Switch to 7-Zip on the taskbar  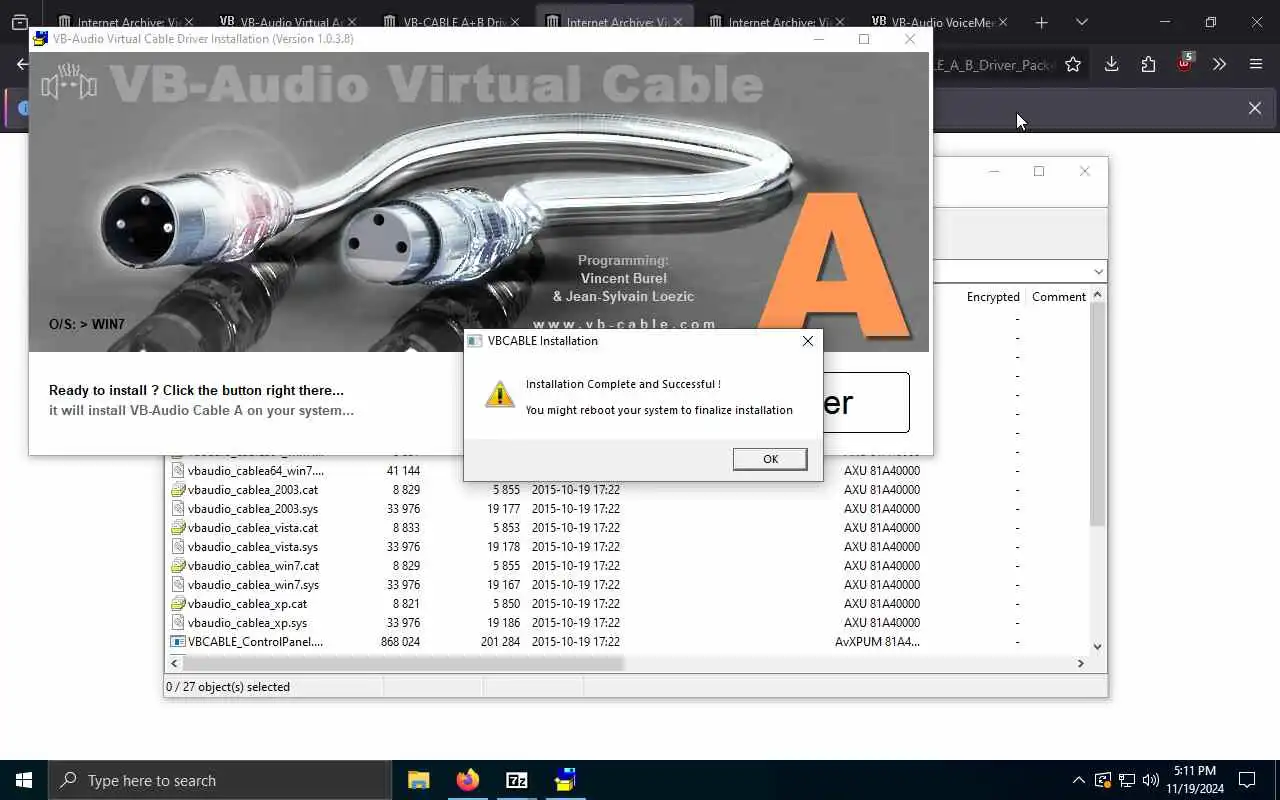click(517, 780)
